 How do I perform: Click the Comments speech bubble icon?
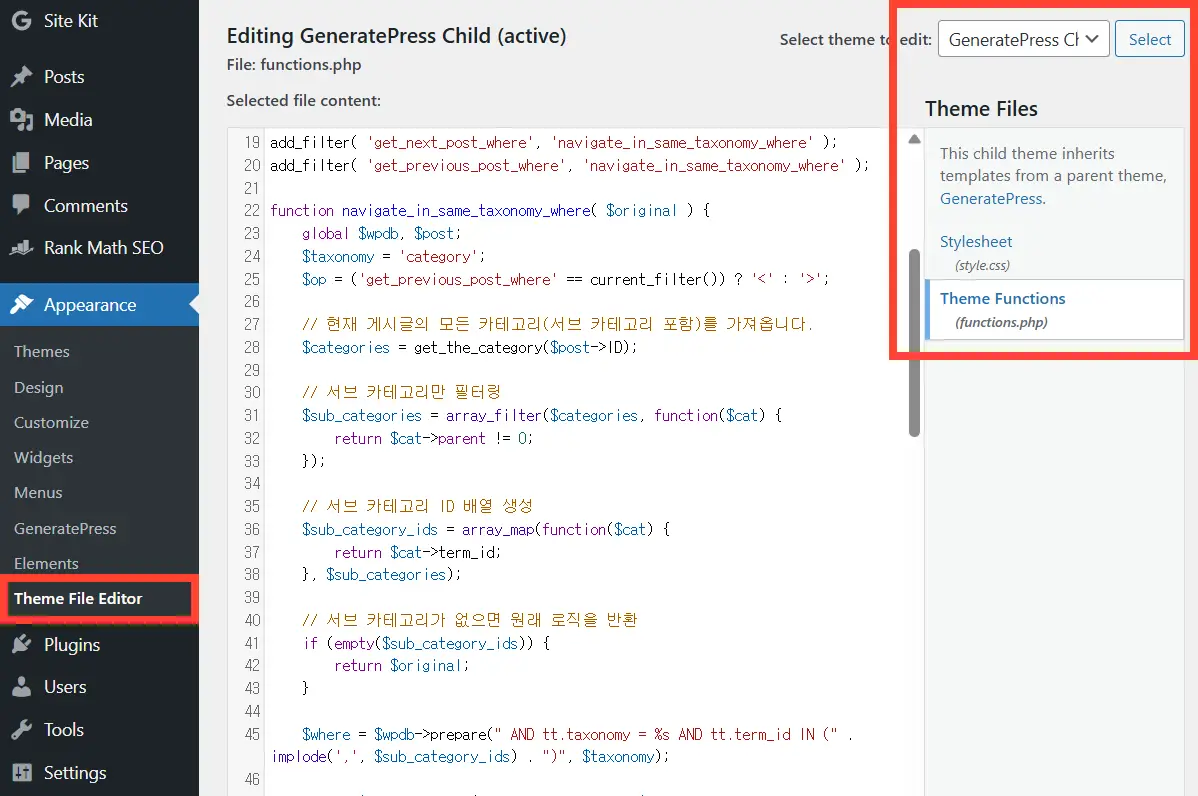(21, 206)
